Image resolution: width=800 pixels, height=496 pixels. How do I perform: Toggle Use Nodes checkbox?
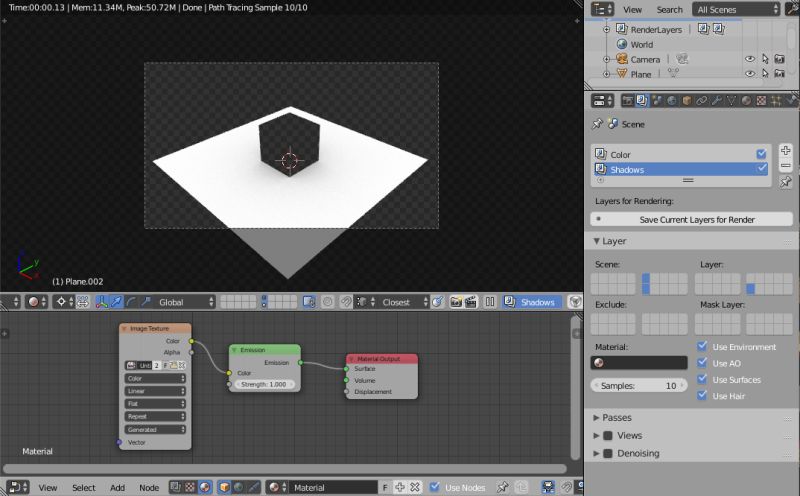coord(435,487)
